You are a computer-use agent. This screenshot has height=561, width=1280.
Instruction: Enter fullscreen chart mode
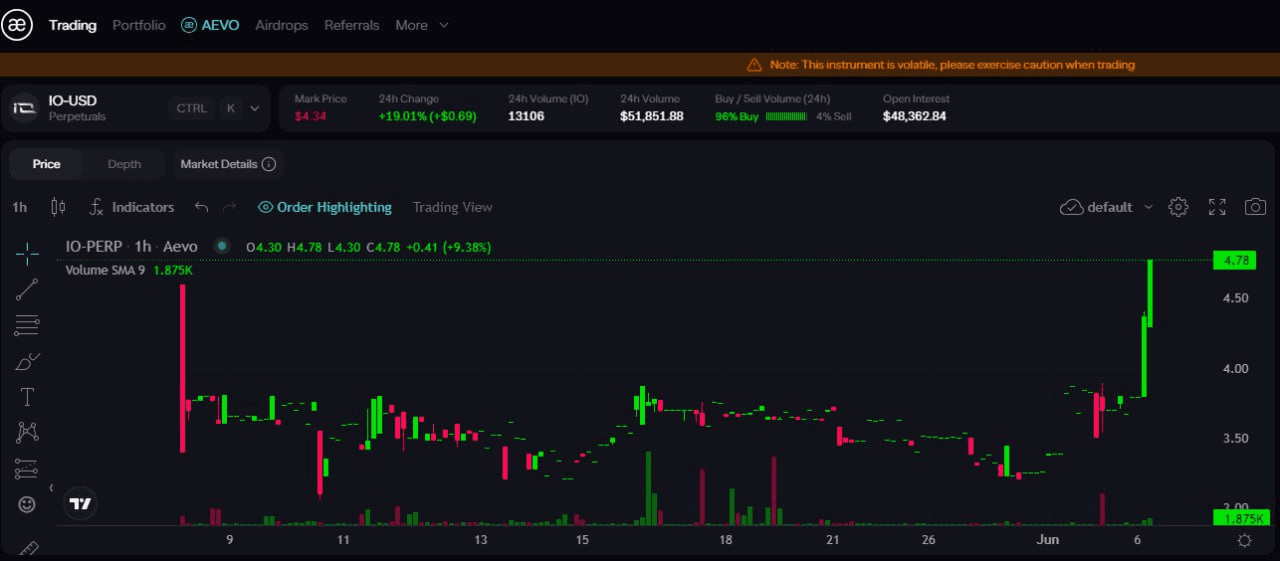point(1217,207)
